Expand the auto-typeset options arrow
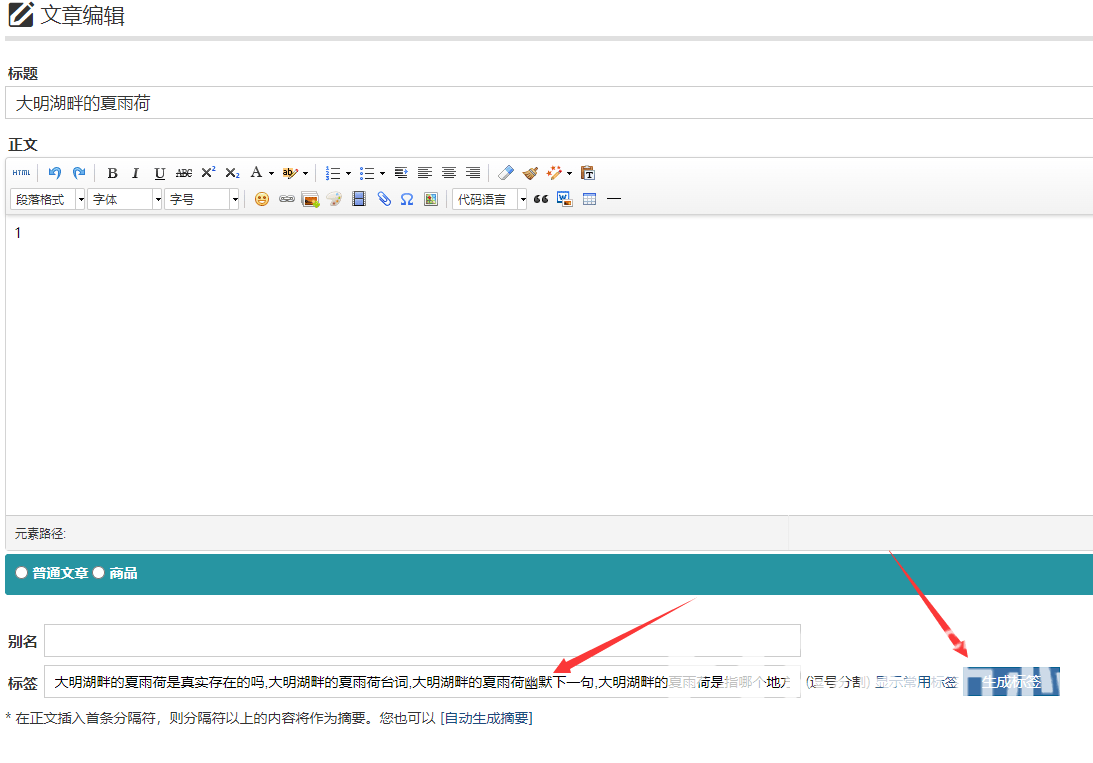Image resolution: width=1093 pixels, height=763 pixels. (570, 174)
